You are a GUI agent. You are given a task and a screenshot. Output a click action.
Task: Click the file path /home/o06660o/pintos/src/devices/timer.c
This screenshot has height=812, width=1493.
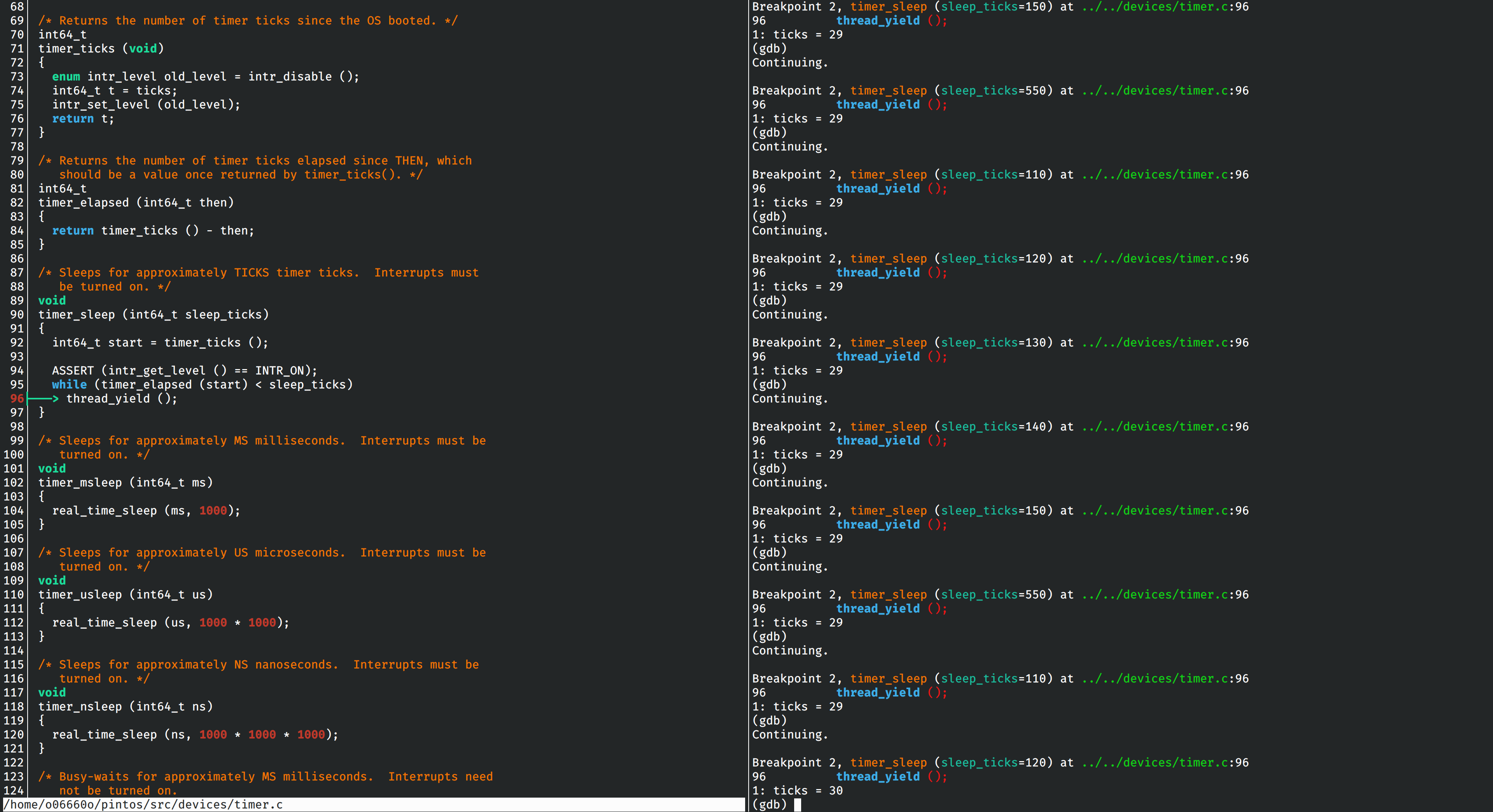coord(143,805)
